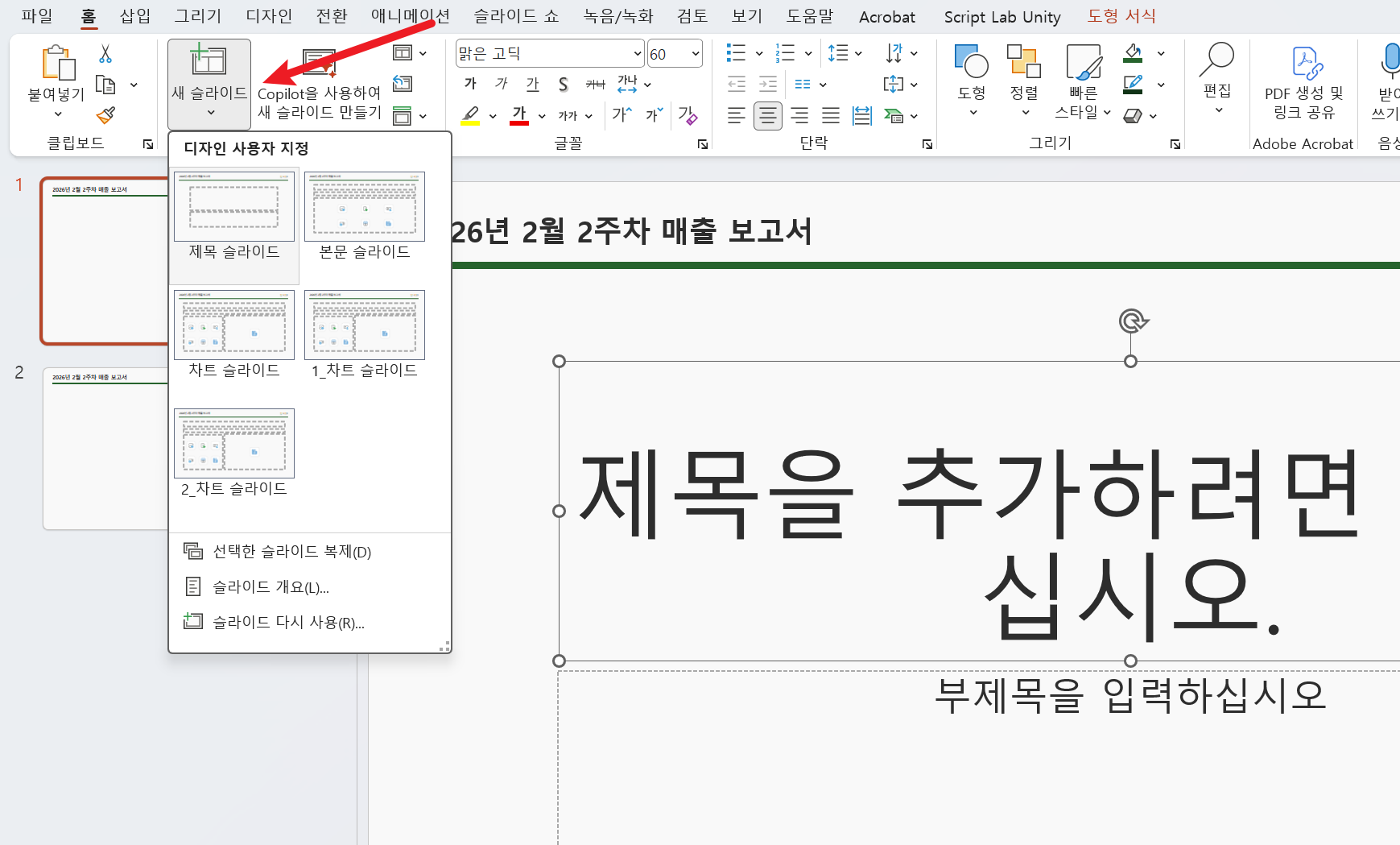This screenshot has height=845, width=1400.
Task: Choose 슬라이드 개요 menu item
Action: [310, 587]
